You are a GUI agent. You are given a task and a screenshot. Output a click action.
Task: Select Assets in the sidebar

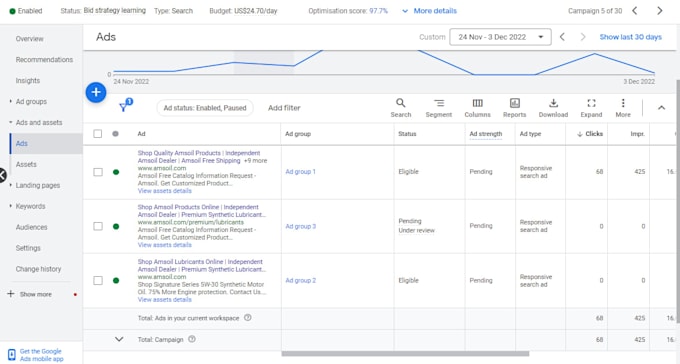(26, 164)
